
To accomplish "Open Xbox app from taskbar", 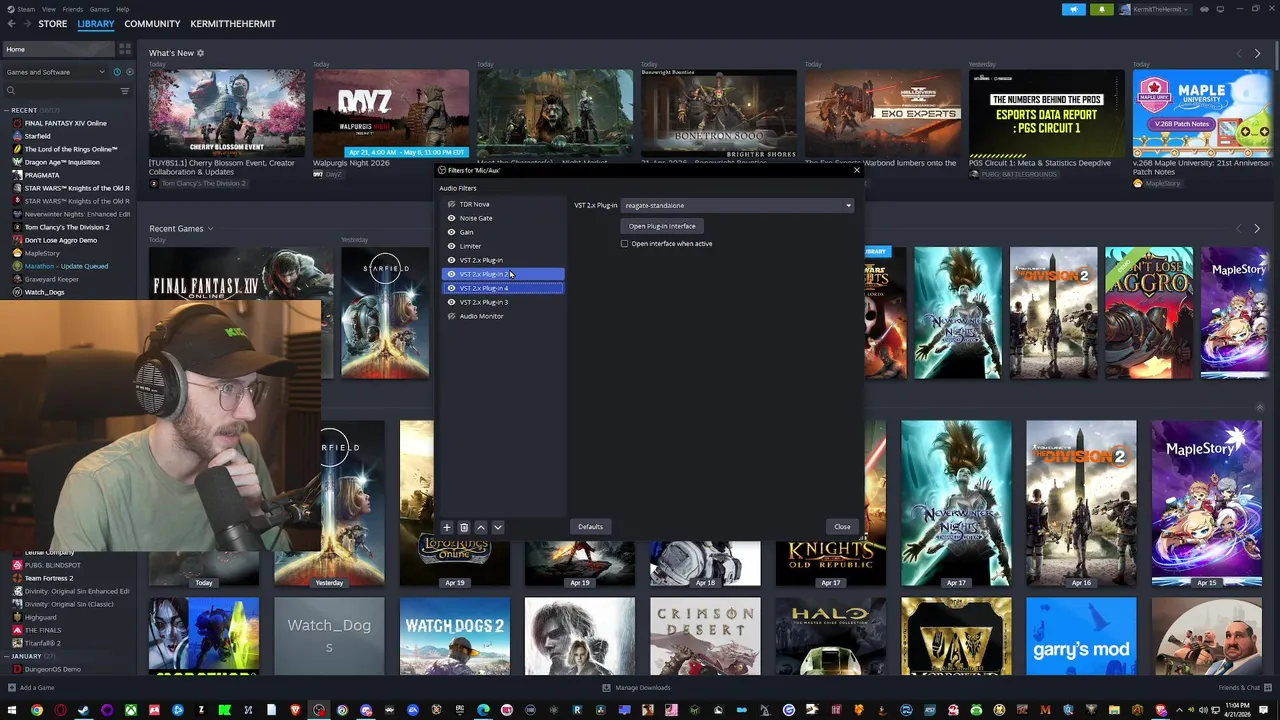I will [x=131, y=710].
